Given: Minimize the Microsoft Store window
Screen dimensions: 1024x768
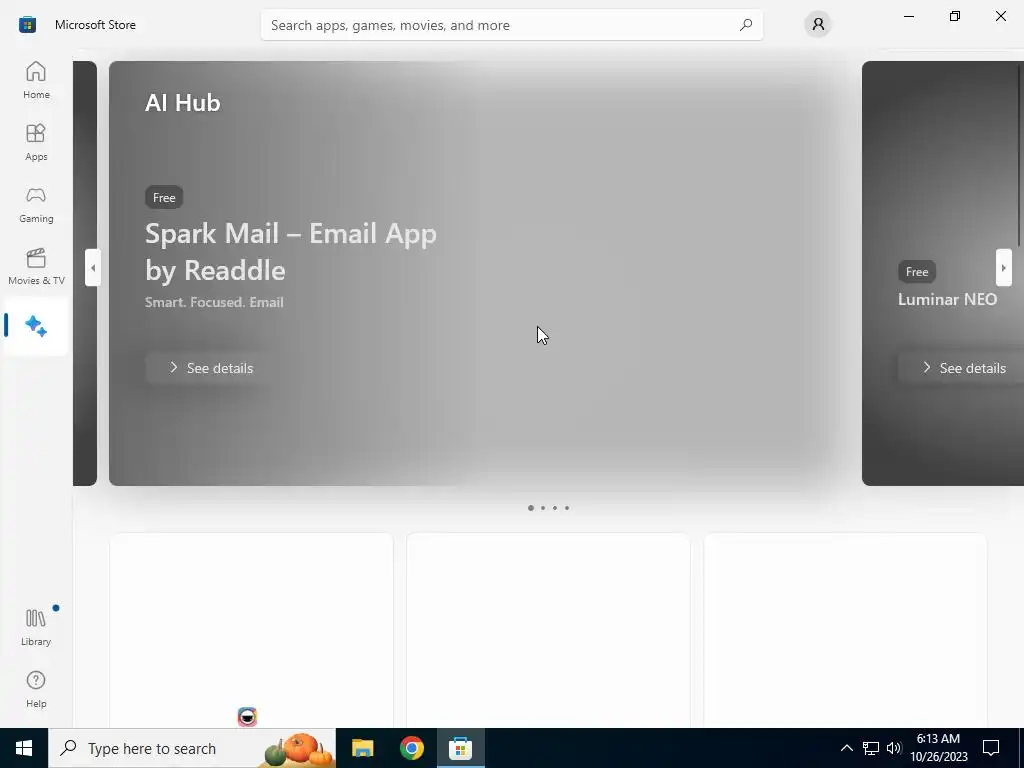Looking at the screenshot, I should coord(909,16).
